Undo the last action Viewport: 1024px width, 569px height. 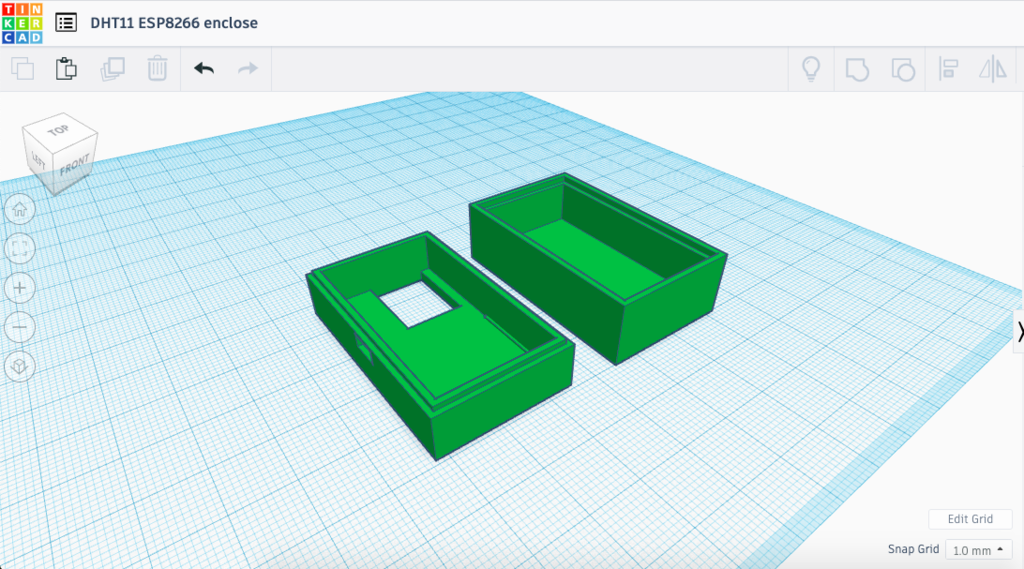[204, 69]
